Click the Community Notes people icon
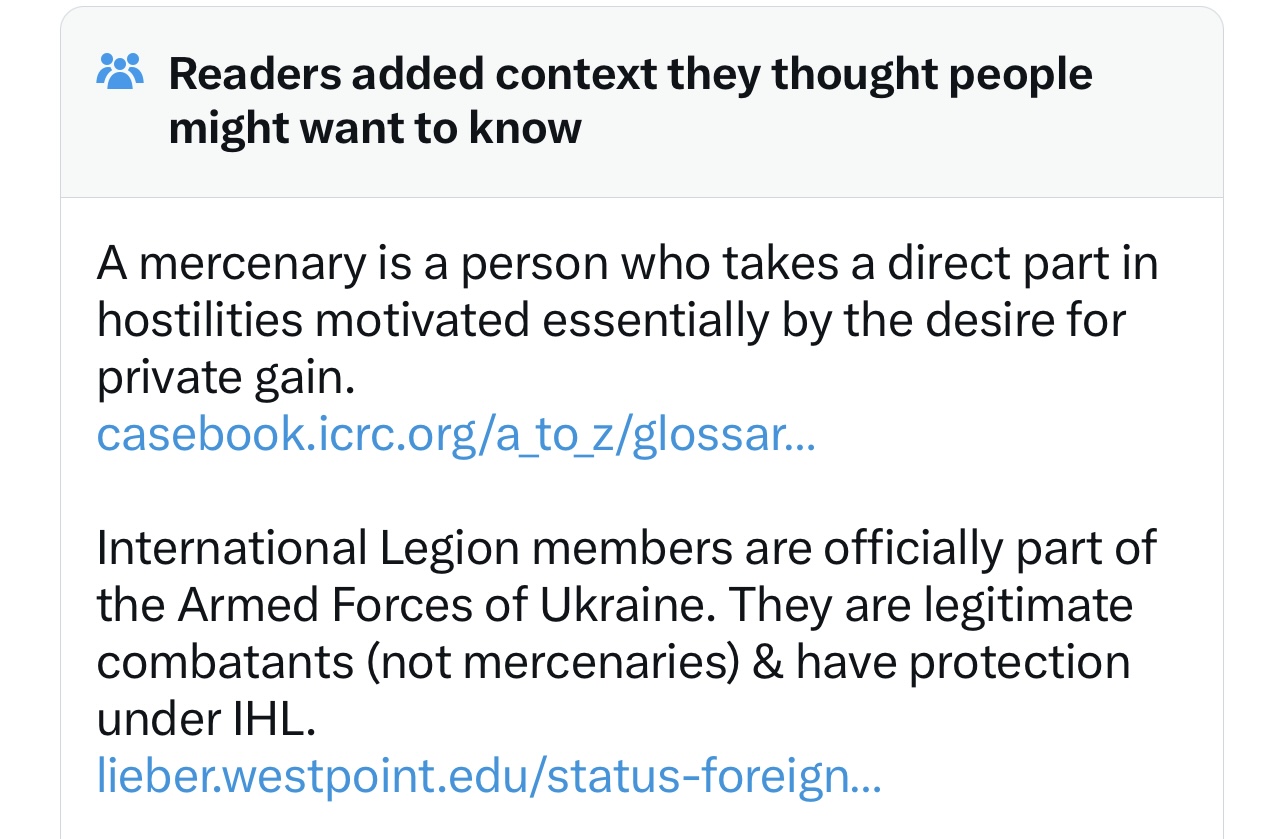This screenshot has height=839, width=1284. click(x=120, y=71)
